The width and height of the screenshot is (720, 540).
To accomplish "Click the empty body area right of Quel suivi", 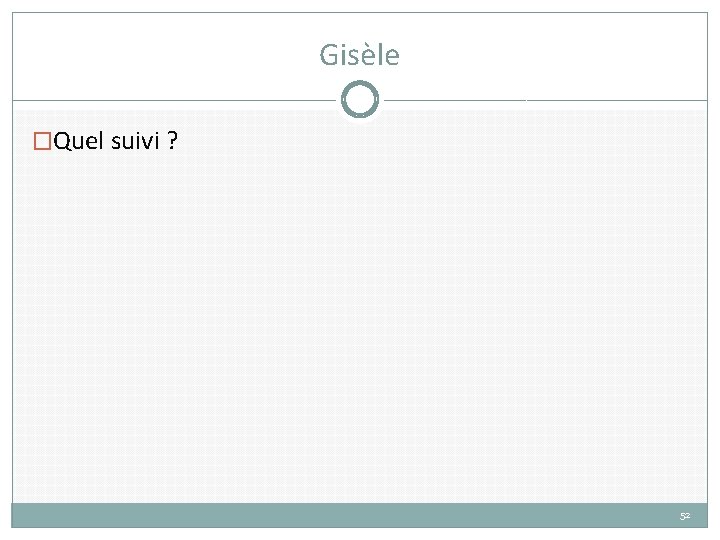I will (450, 142).
